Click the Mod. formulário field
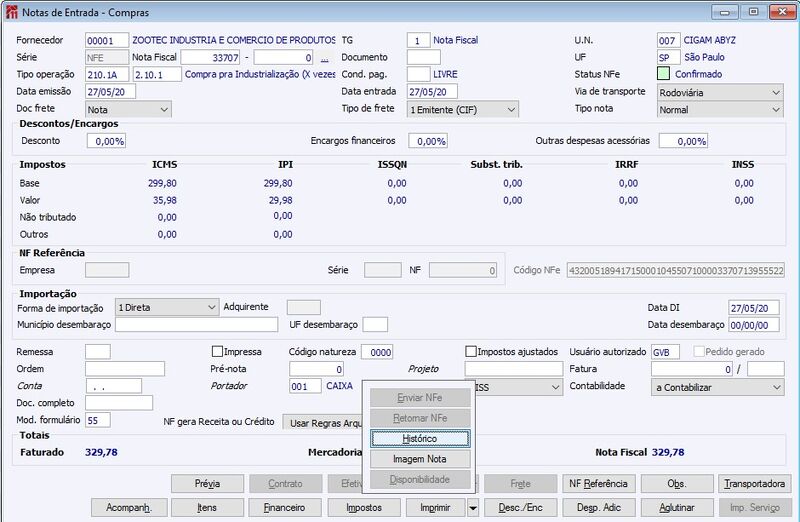This screenshot has height=522, width=800. [98, 420]
